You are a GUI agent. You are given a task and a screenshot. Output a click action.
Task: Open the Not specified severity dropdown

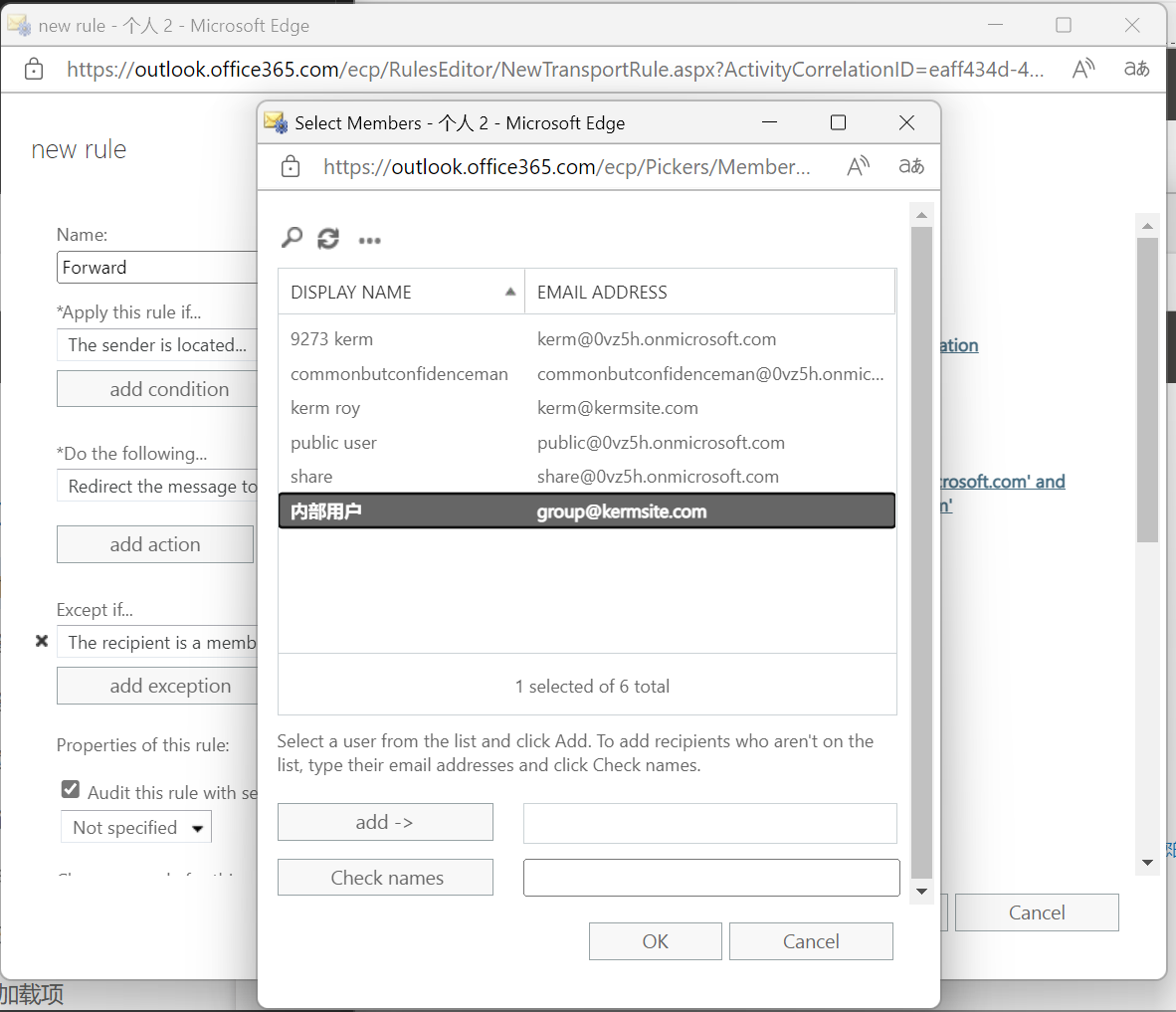pos(135,828)
